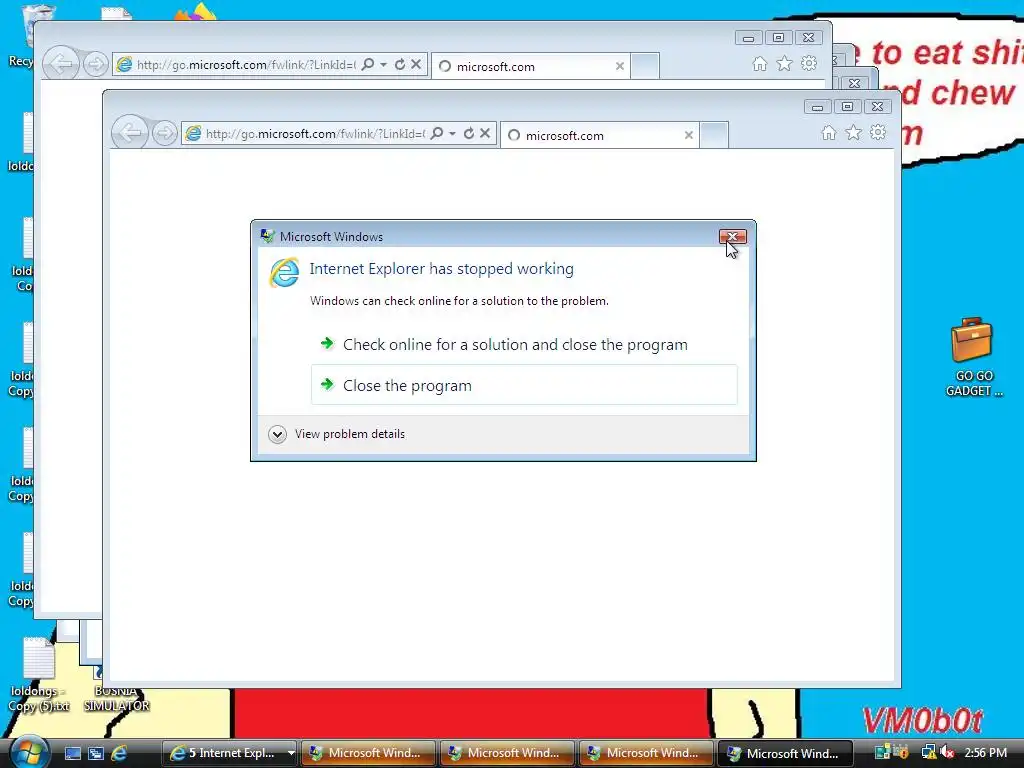Open address dropdown arrow in front IE window
The height and width of the screenshot is (768, 1024).
pyautogui.click(x=452, y=133)
